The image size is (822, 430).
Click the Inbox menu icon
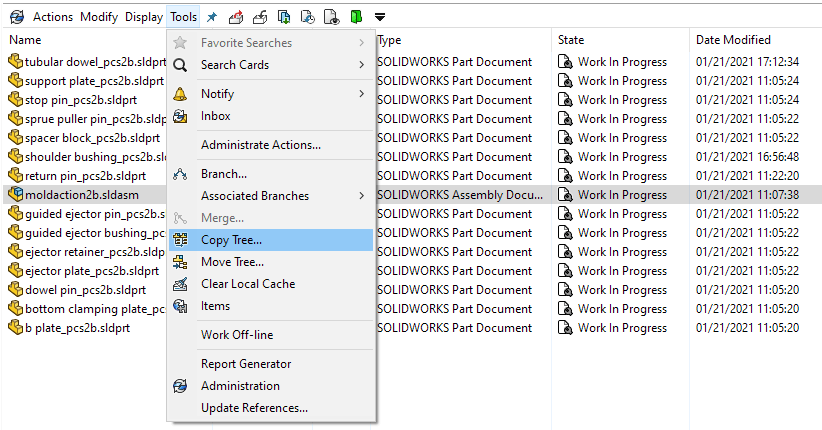(180, 116)
